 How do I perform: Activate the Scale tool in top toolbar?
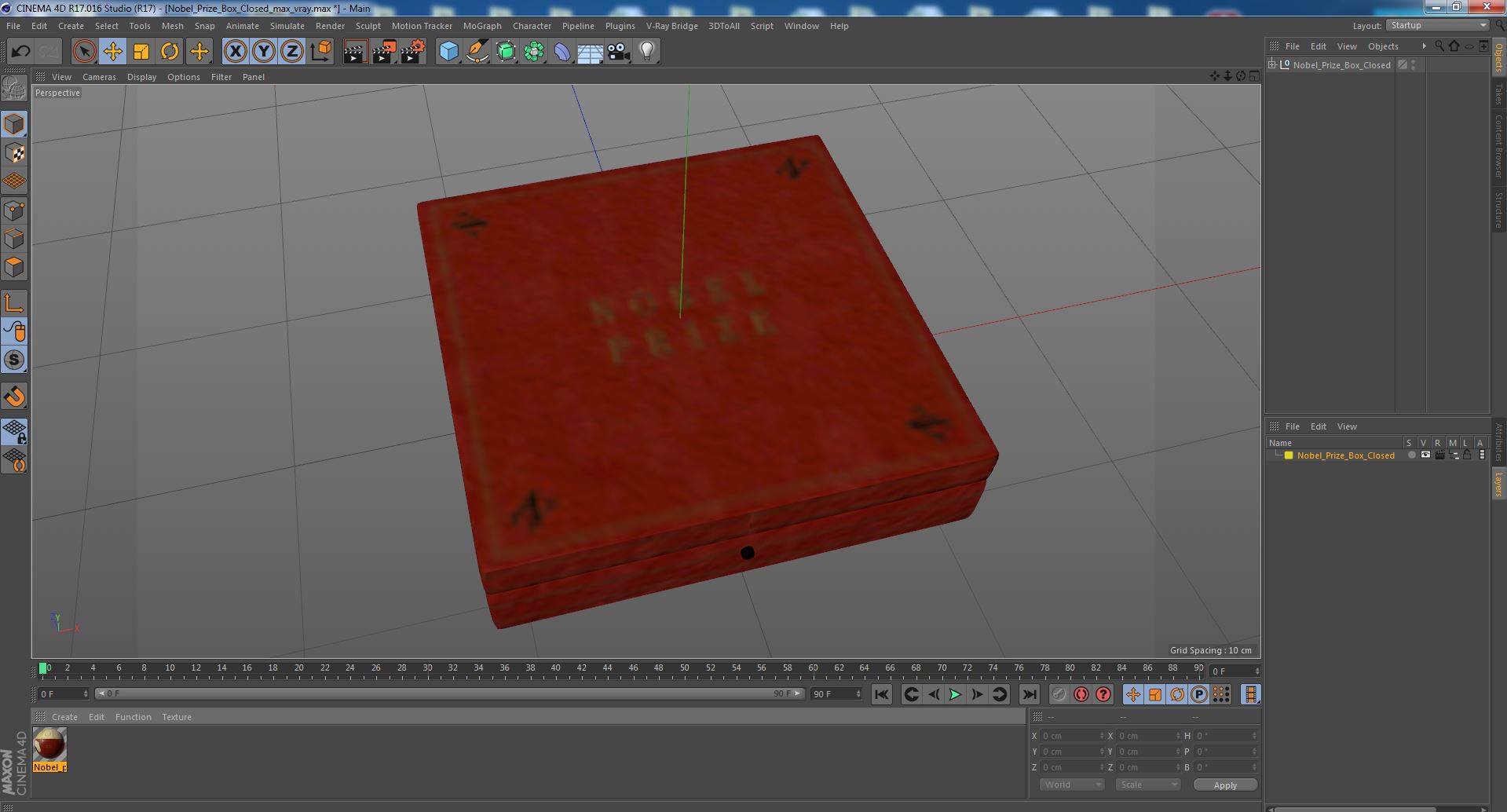pos(141,52)
